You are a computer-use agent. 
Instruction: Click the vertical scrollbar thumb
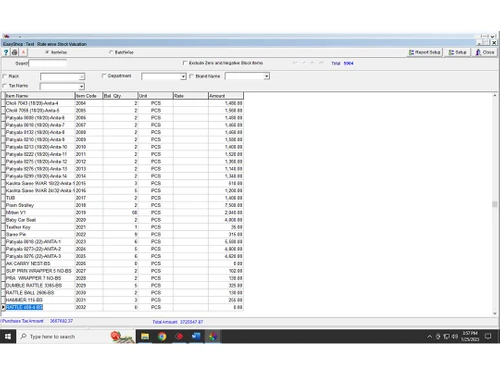coord(494,204)
